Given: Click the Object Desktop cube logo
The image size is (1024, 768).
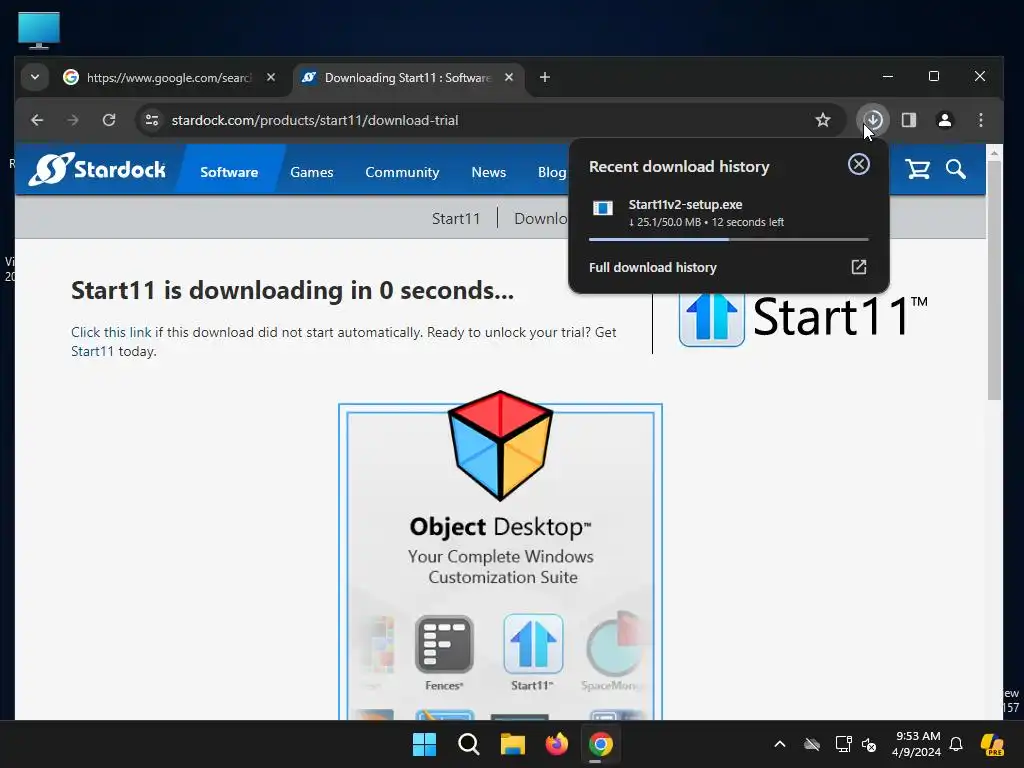Looking at the screenshot, I should (x=500, y=445).
